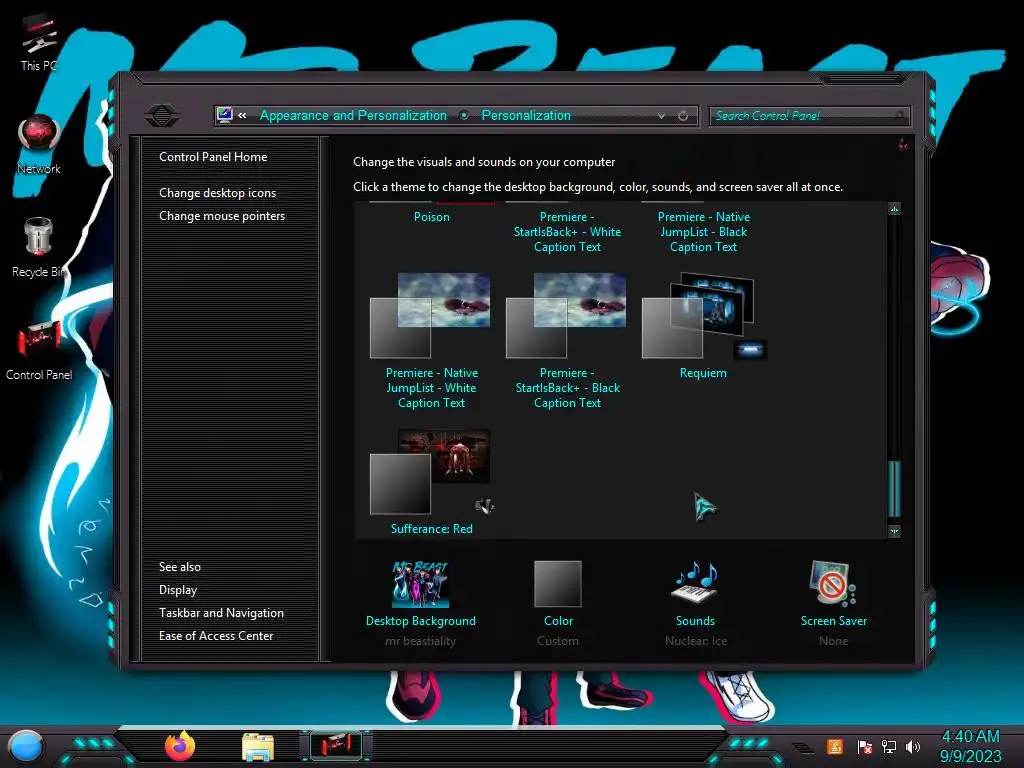This screenshot has width=1024, height=768.
Task: Click the search magnifier icon
Action: tap(900, 116)
